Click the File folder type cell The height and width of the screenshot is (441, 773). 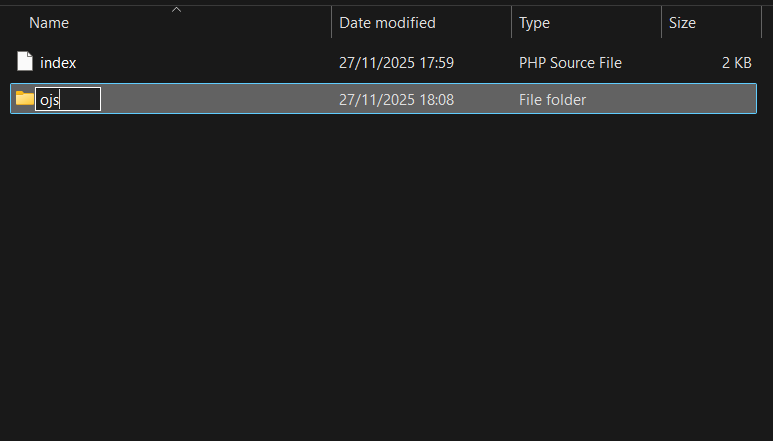point(552,100)
